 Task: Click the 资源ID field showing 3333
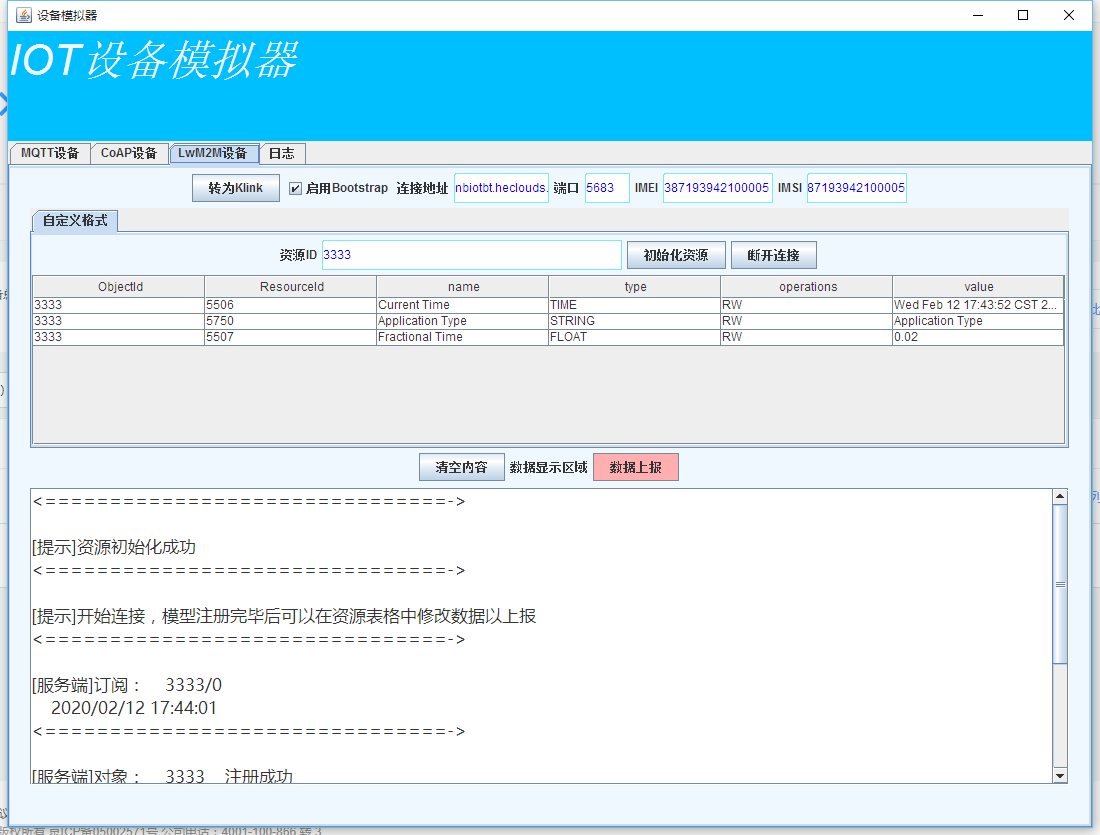click(x=471, y=255)
